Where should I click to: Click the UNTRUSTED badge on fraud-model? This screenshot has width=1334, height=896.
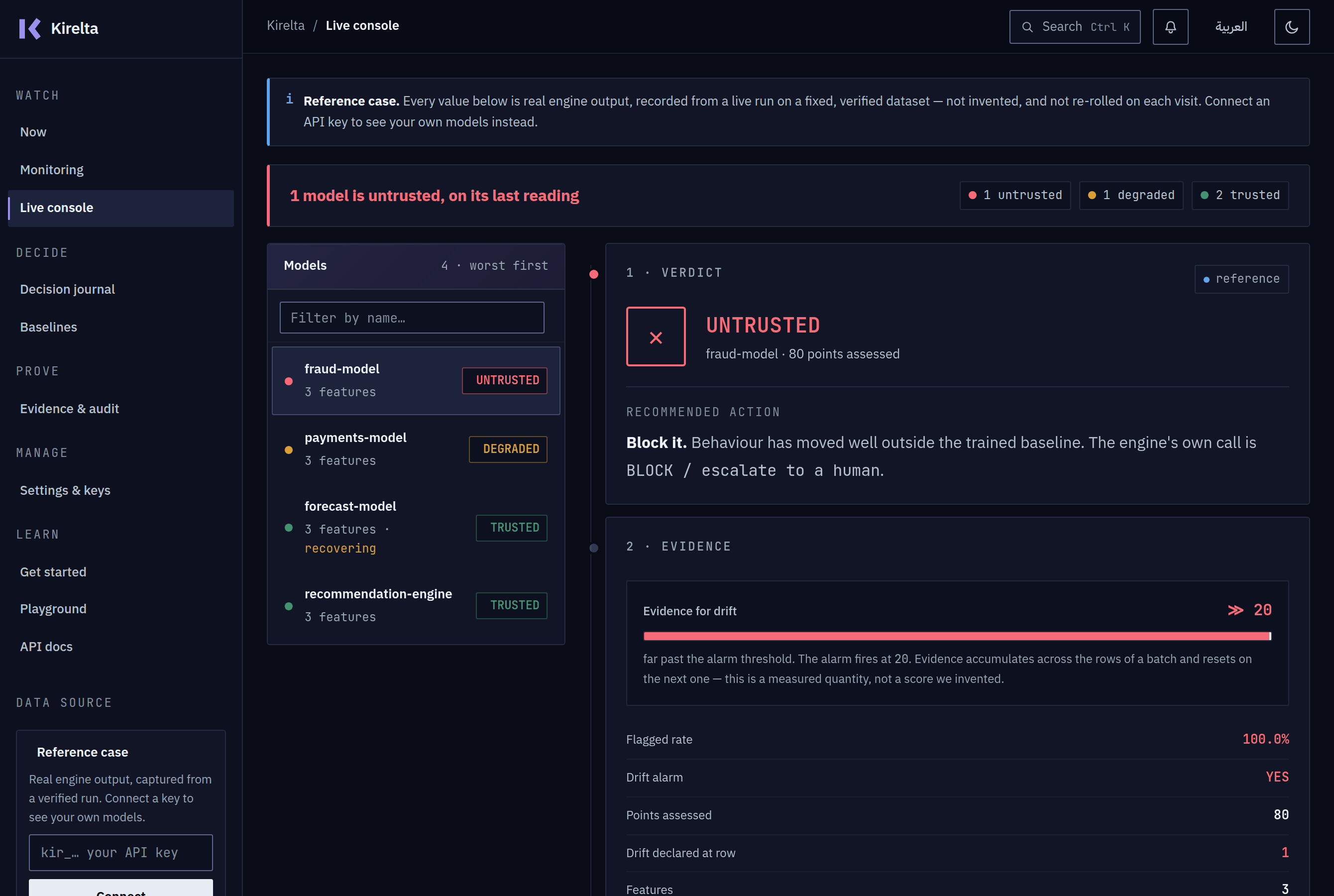point(504,381)
